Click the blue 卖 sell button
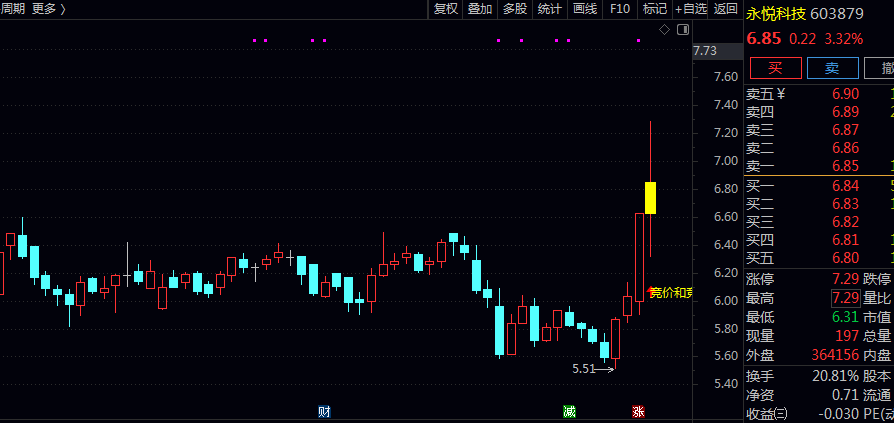The image size is (894, 423). [832, 68]
